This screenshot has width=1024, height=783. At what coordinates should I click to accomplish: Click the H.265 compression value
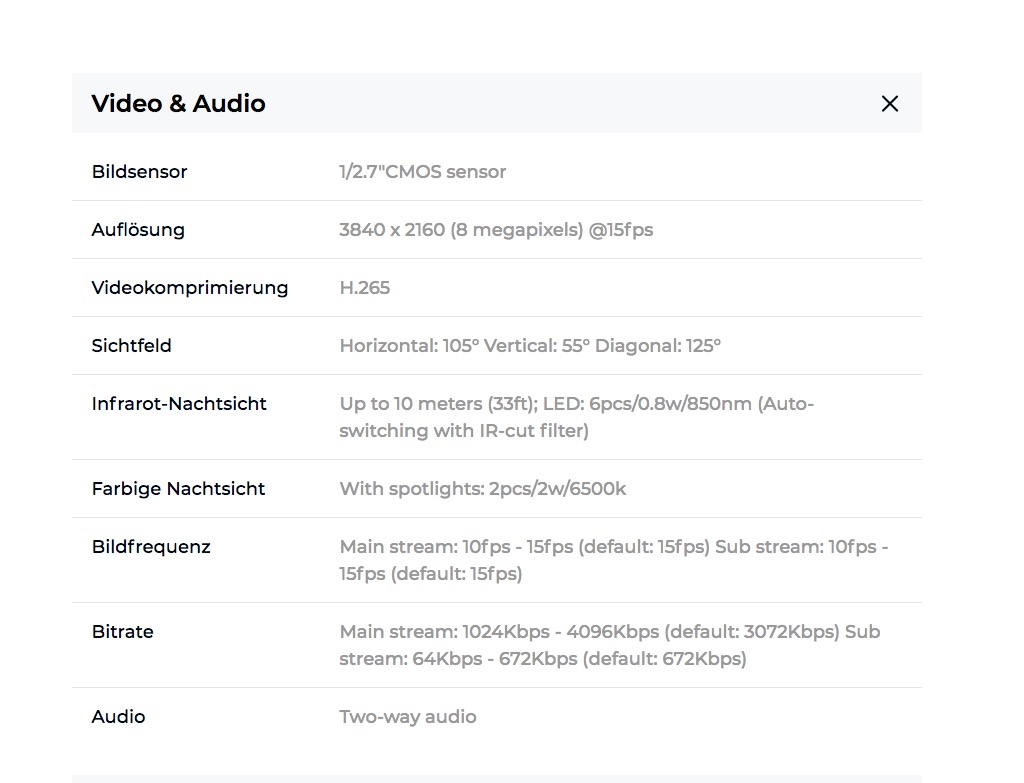point(364,288)
